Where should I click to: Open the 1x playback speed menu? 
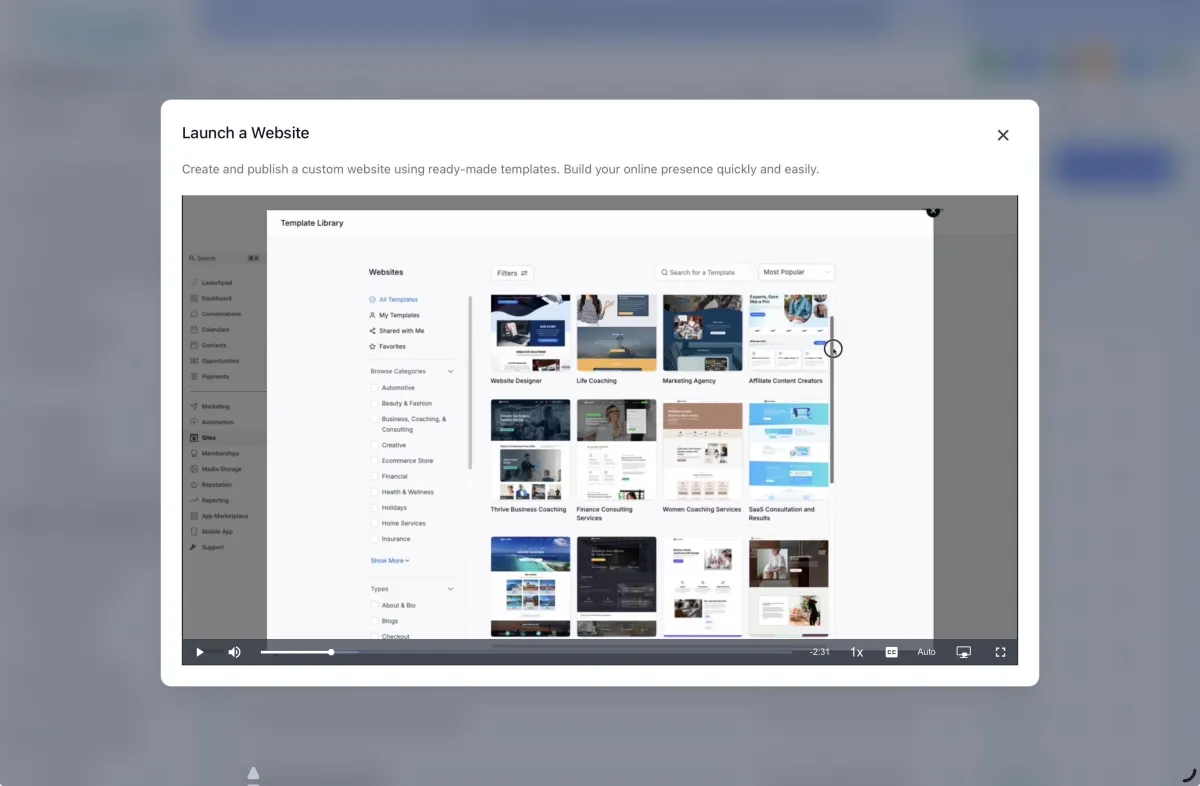tap(857, 652)
